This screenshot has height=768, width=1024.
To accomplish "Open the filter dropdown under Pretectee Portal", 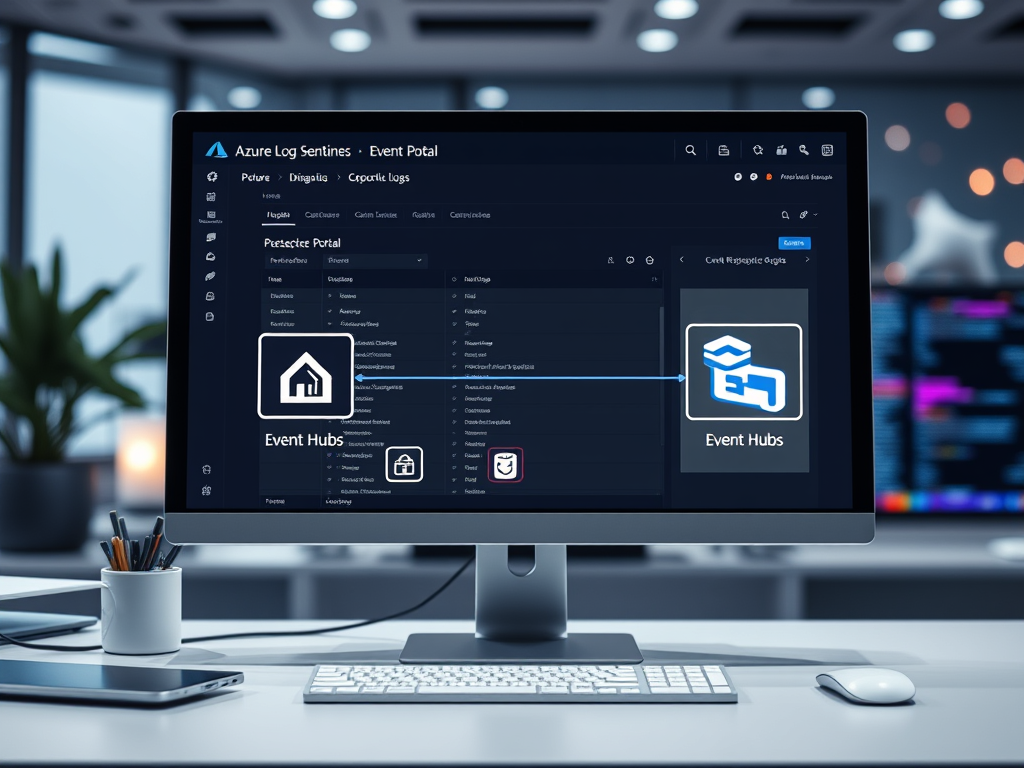I will click(x=375, y=261).
